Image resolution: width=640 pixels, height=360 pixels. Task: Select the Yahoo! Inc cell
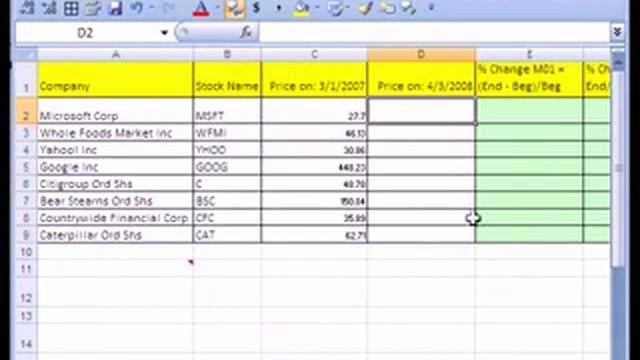tap(116, 150)
